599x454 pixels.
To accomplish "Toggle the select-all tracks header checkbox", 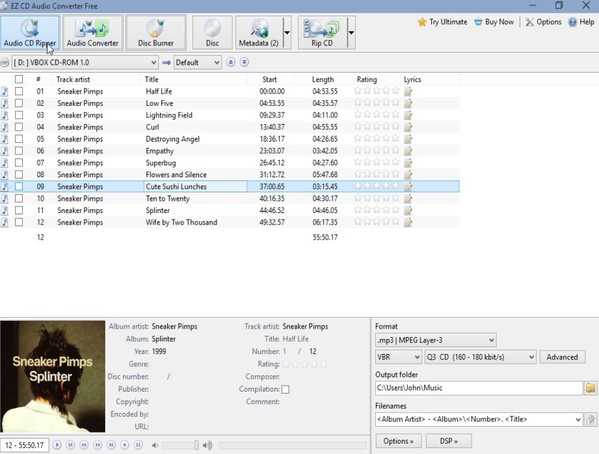I will coord(19,79).
